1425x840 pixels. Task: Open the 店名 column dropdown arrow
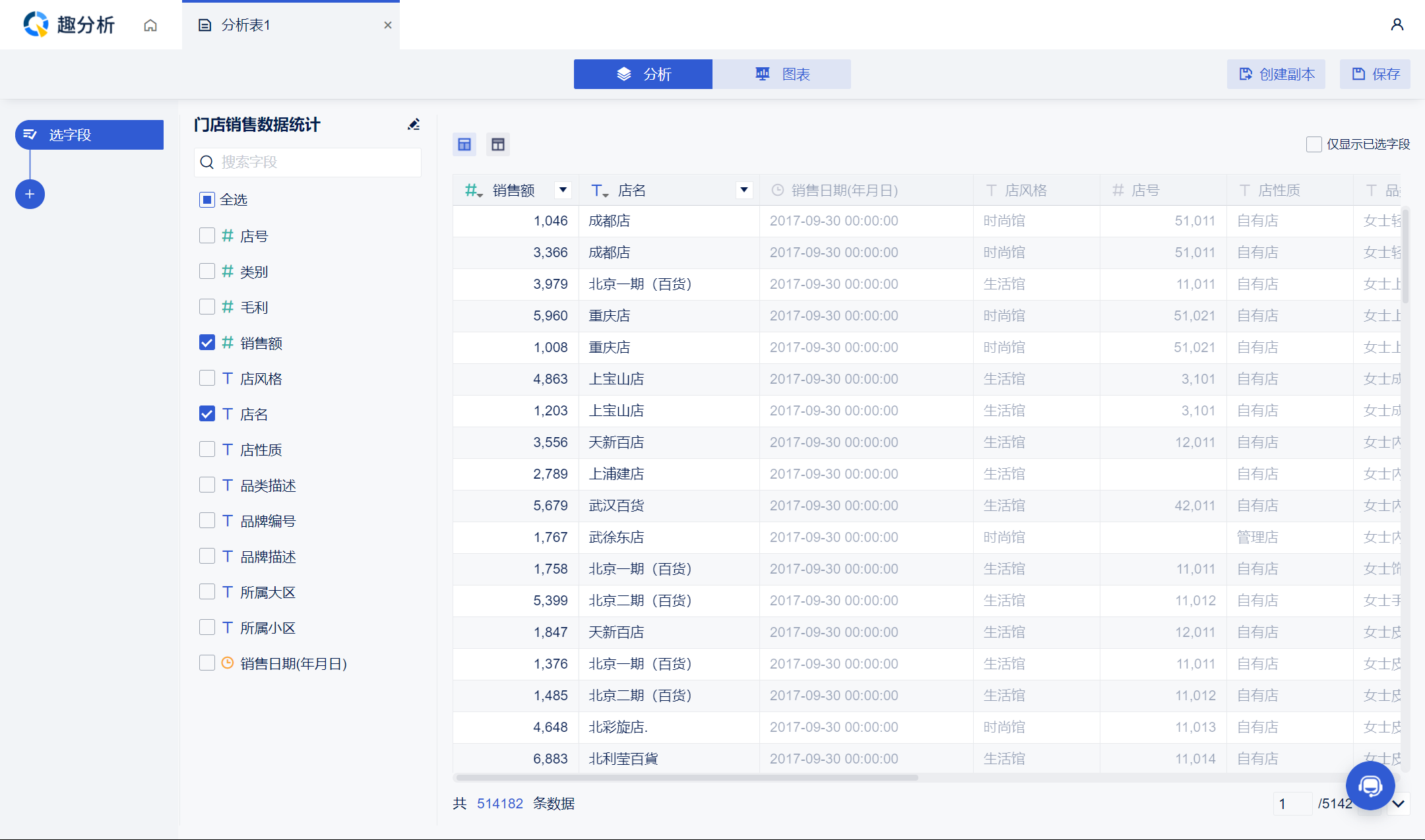[744, 191]
